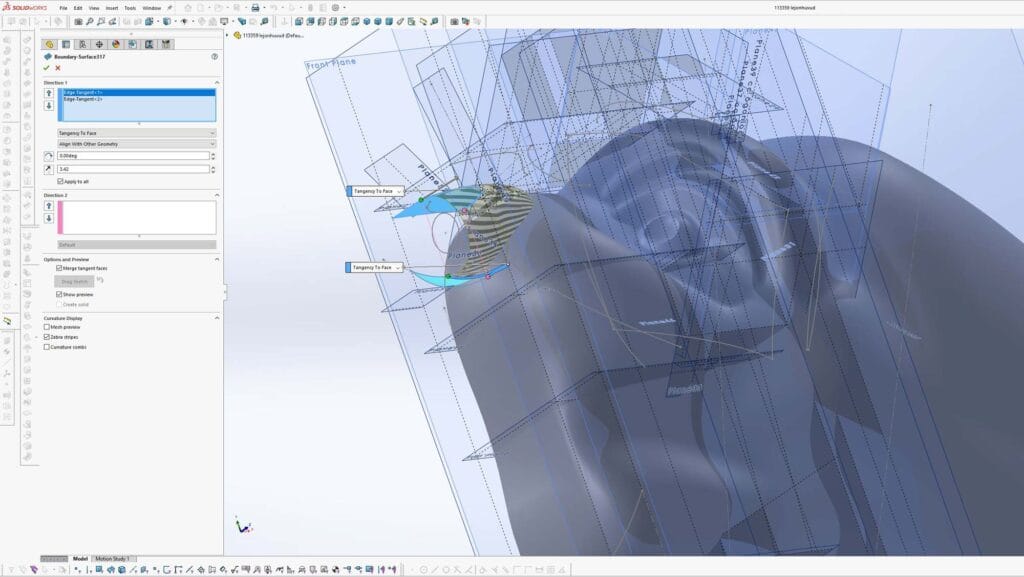1024x577 pixels.
Task: Cancel the feature with red X
Action: coord(58,68)
